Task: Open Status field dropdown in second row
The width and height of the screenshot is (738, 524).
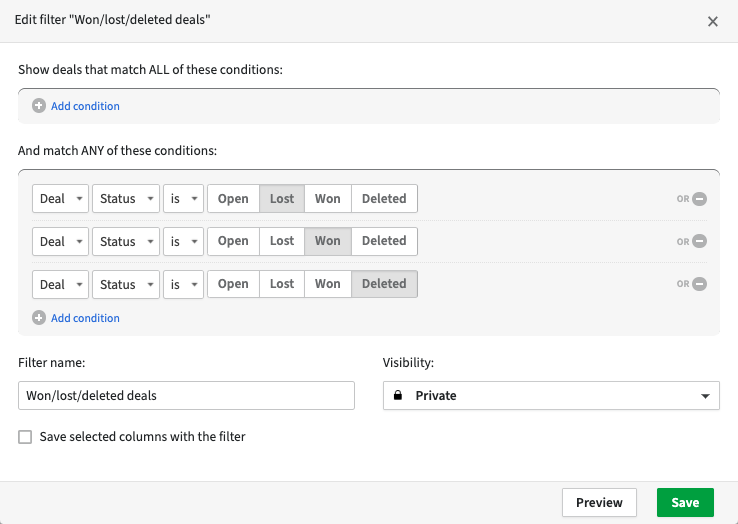Action: pyautogui.click(x=125, y=241)
